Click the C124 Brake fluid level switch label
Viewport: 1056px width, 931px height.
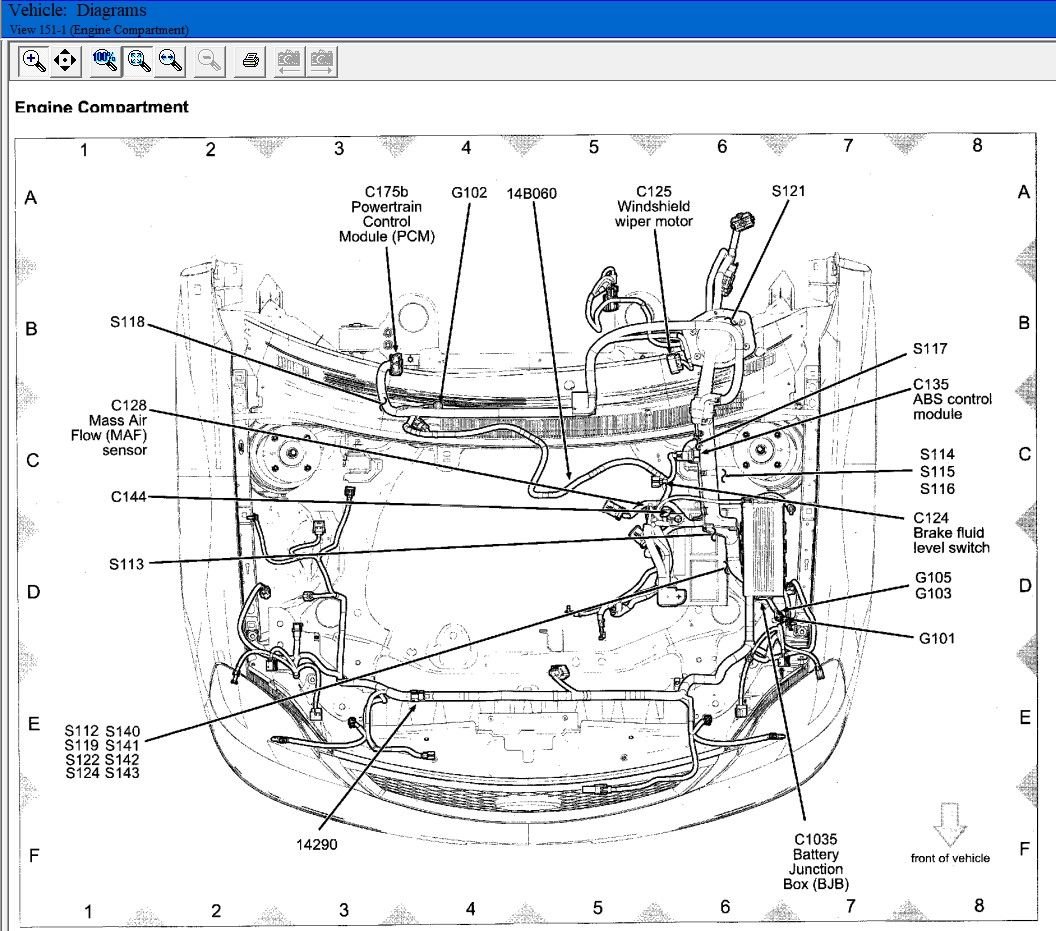tap(950, 532)
